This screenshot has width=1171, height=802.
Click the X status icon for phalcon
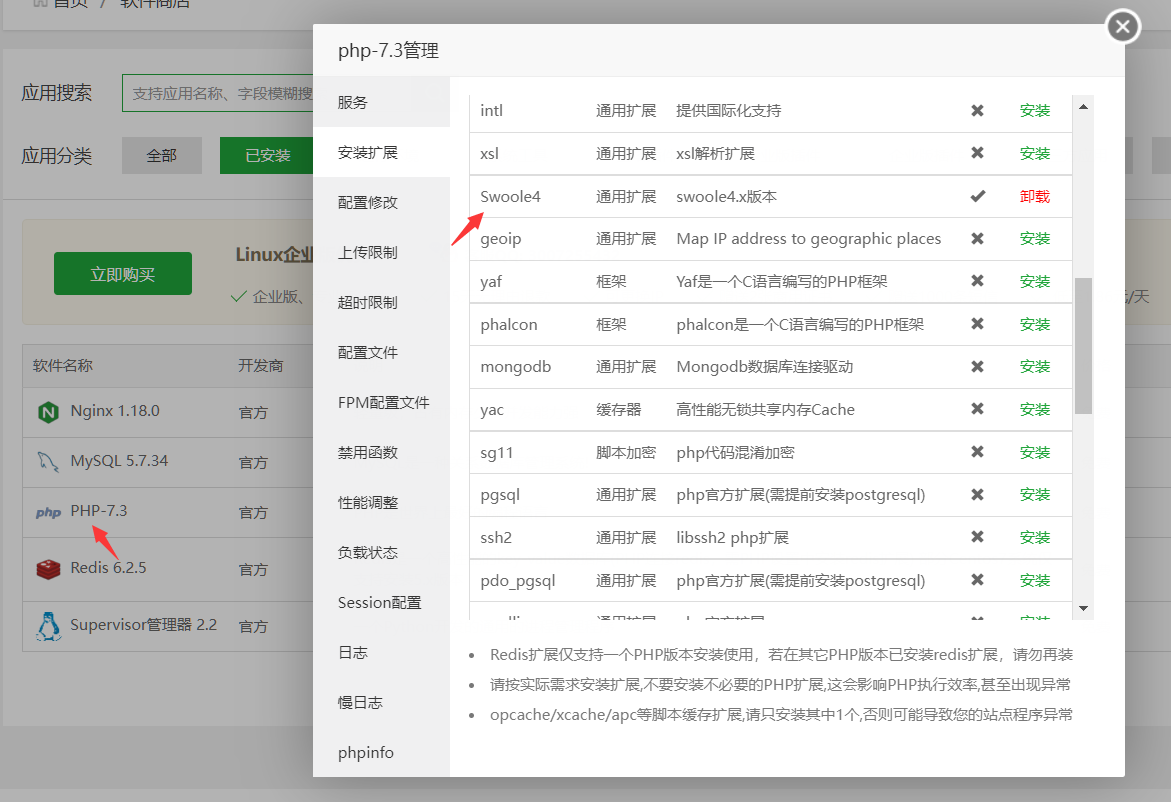977,323
